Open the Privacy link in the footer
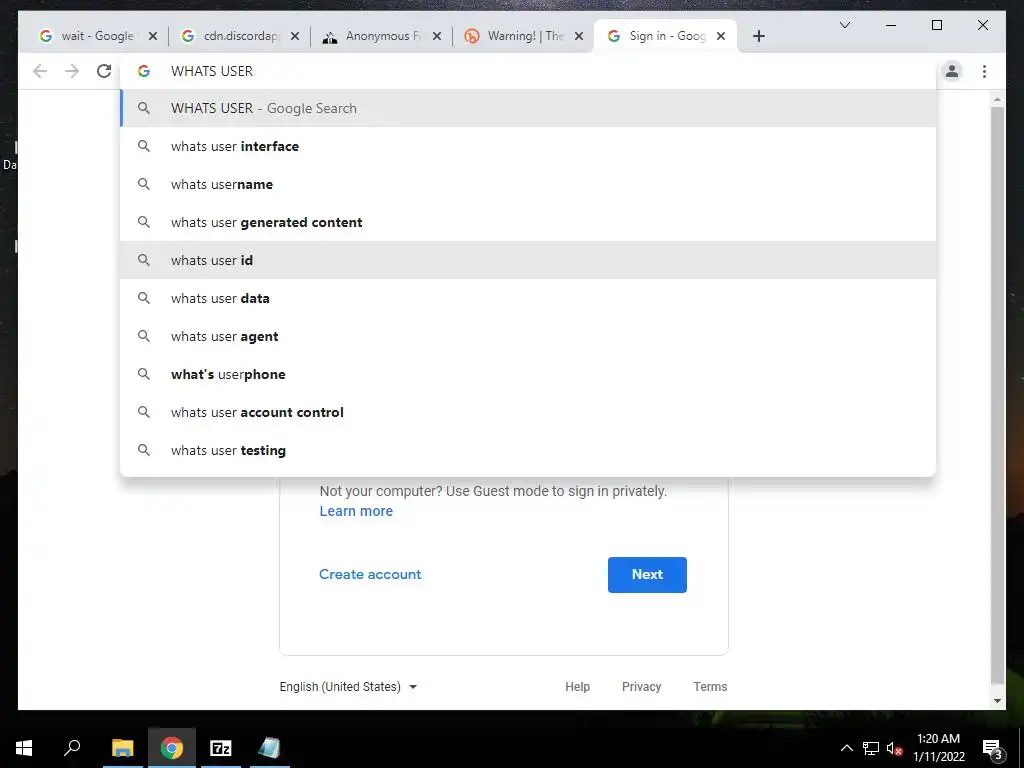The height and width of the screenshot is (768, 1024). 641,686
